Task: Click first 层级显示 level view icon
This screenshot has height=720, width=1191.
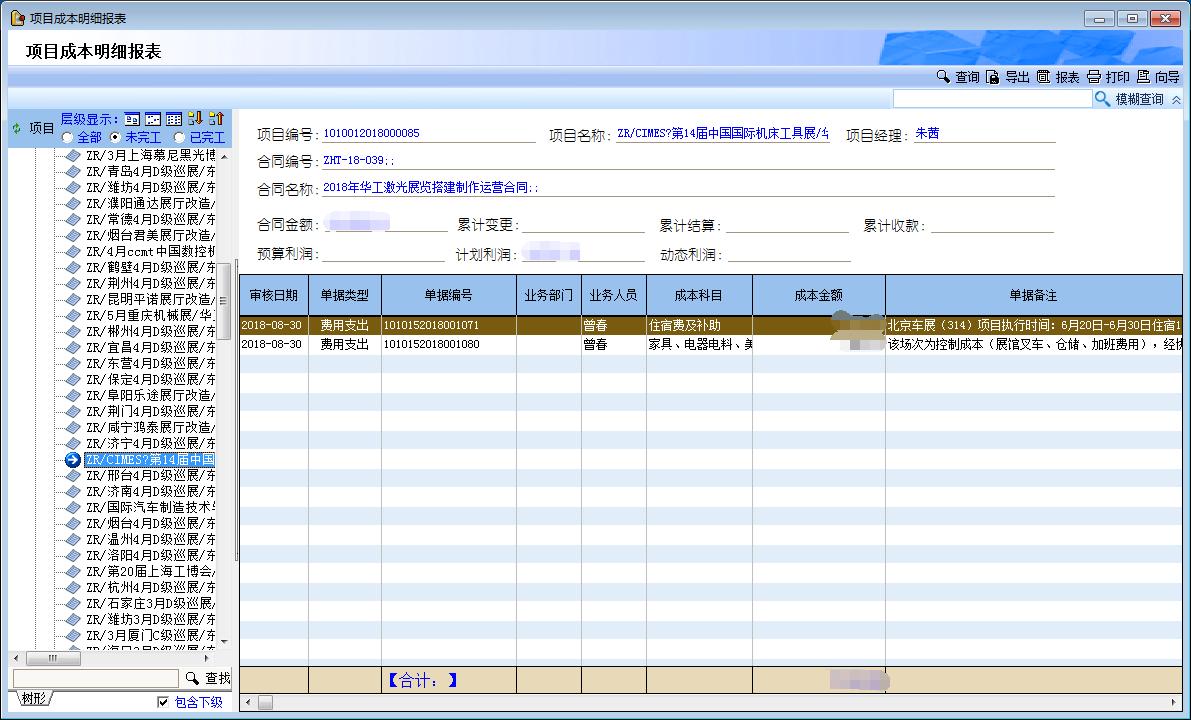Action: [x=132, y=119]
